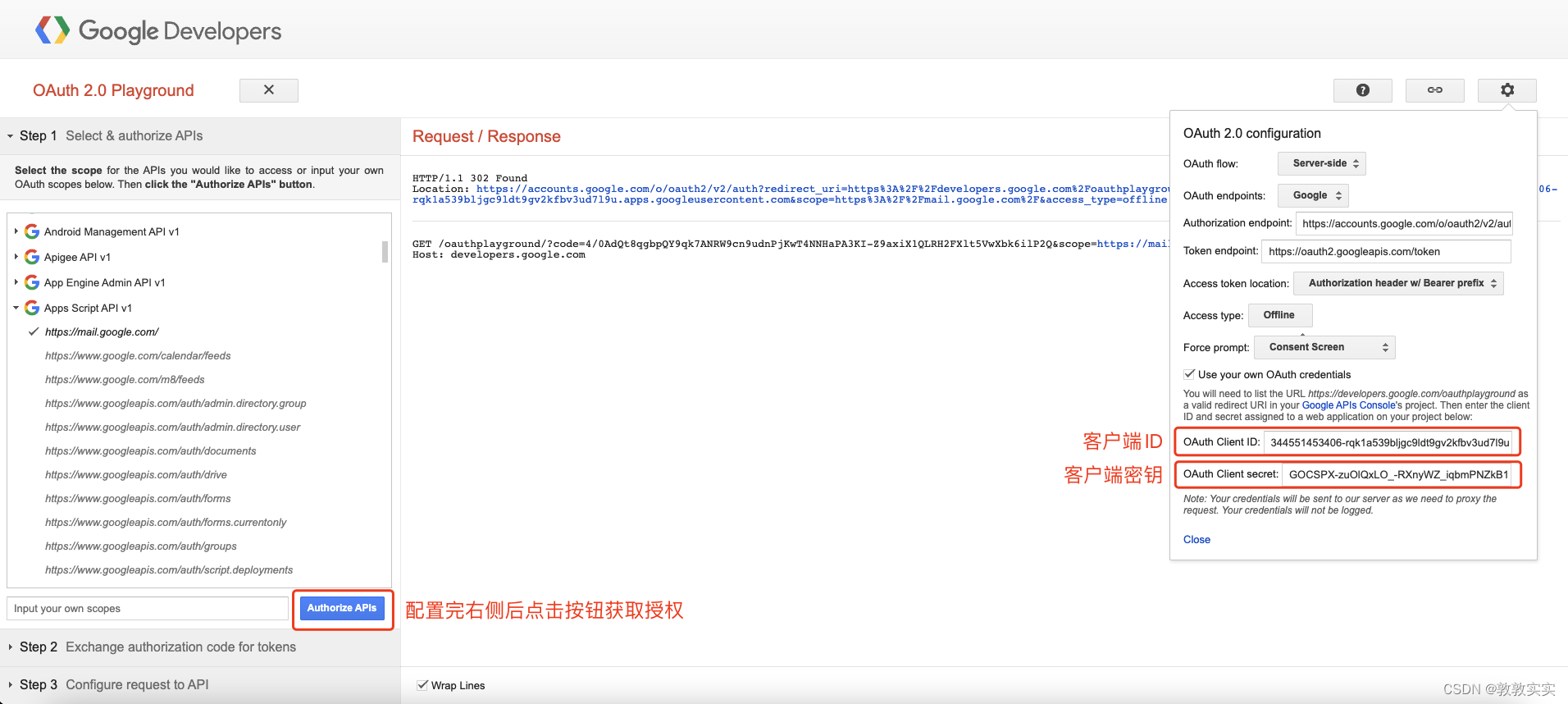Click the link chain icon button

[1434, 90]
